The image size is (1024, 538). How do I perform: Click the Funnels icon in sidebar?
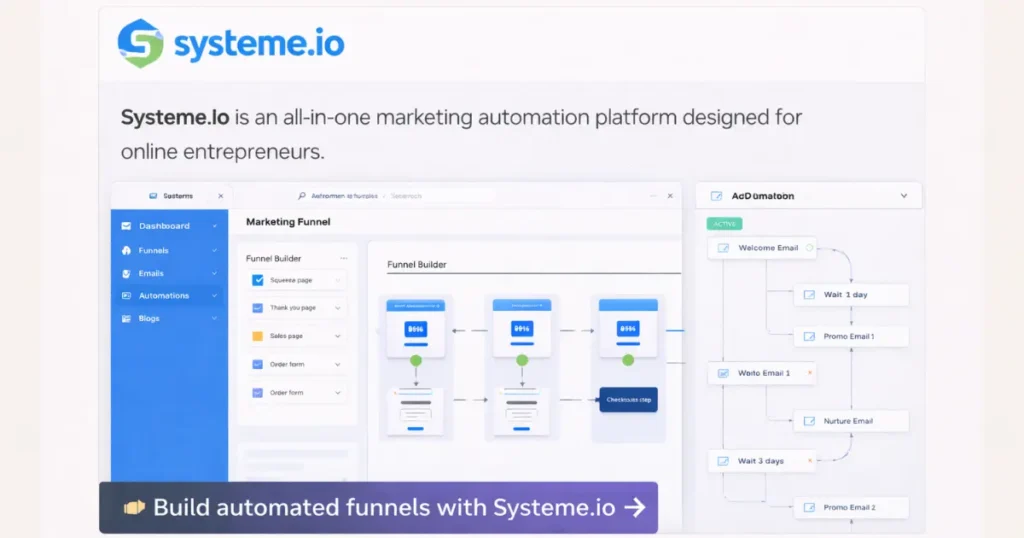coord(126,250)
